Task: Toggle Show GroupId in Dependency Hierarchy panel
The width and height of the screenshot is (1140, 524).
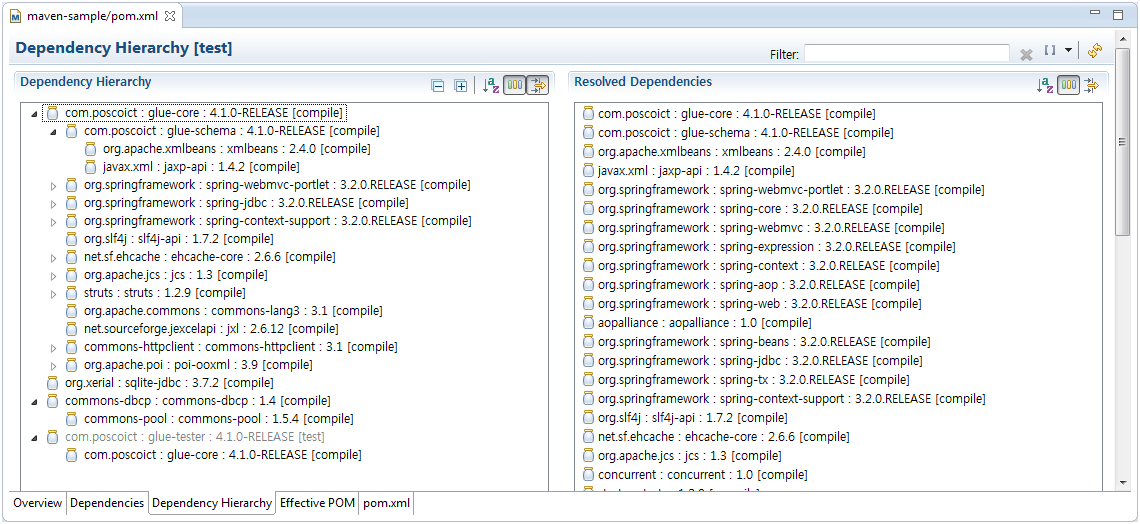Action: click(x=515, y=85)
